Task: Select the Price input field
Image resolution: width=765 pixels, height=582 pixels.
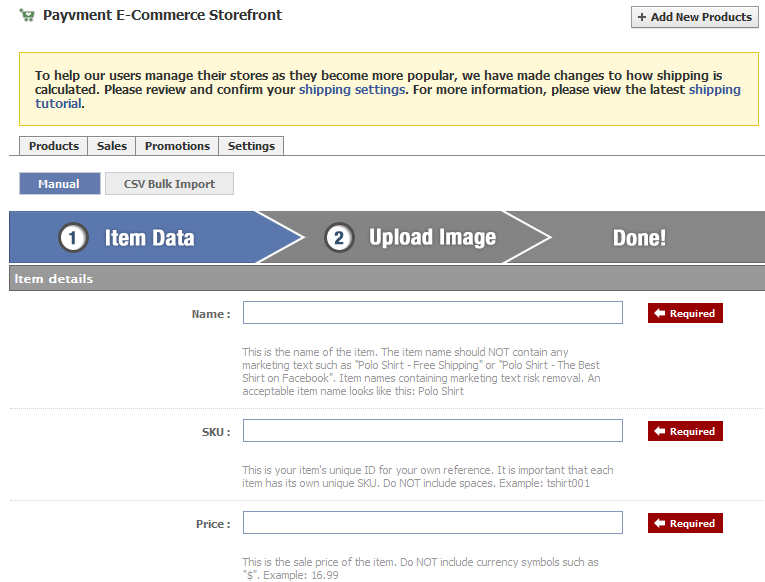Action: coord(432,523)
